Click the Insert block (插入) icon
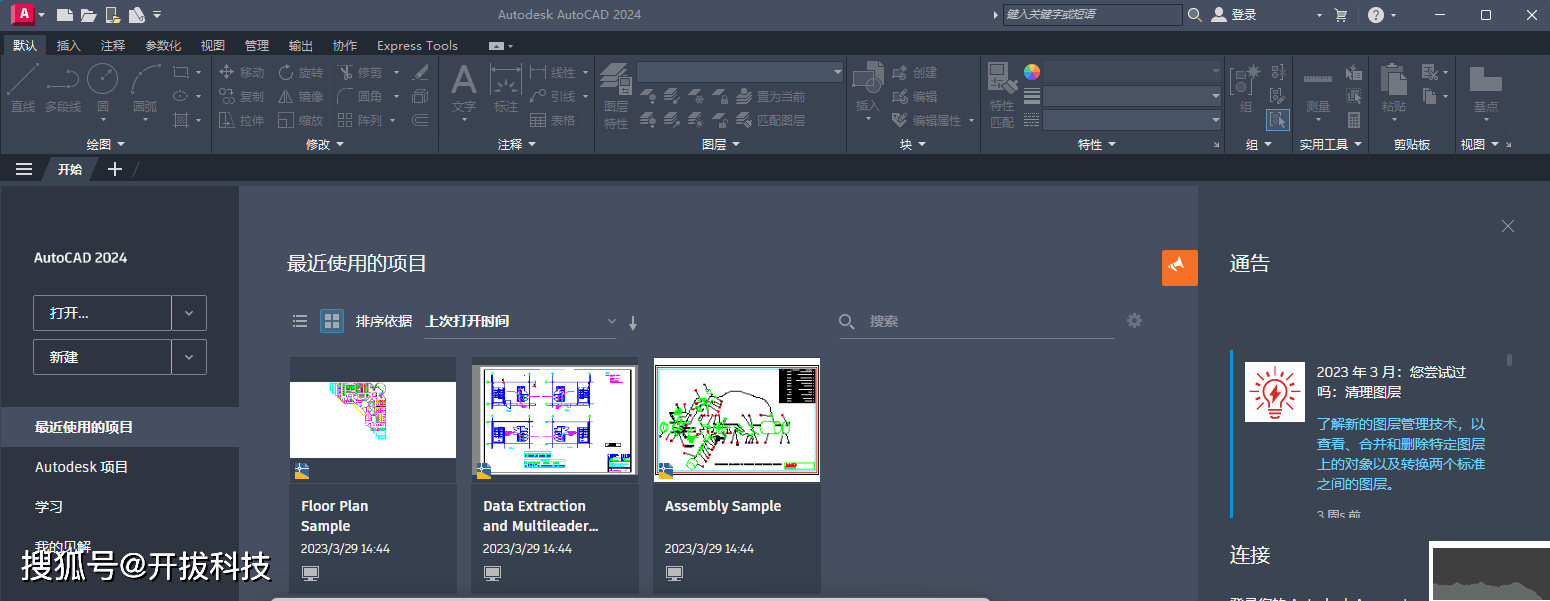This screenshot has height=601, width=1550. 867,86
